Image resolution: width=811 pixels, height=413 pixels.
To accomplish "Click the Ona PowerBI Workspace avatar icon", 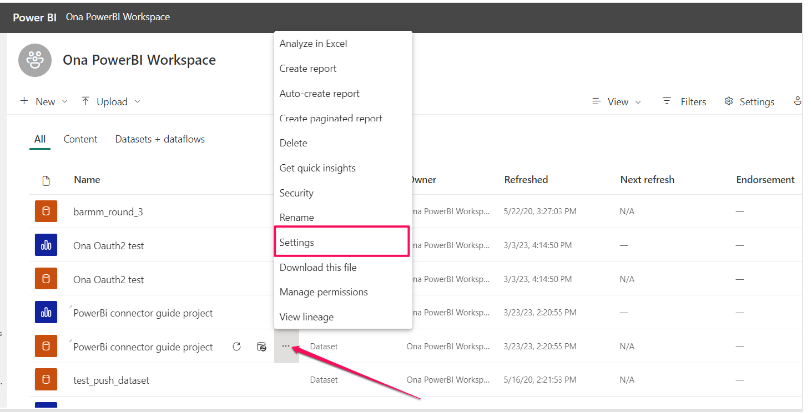I will coord(35,60).
